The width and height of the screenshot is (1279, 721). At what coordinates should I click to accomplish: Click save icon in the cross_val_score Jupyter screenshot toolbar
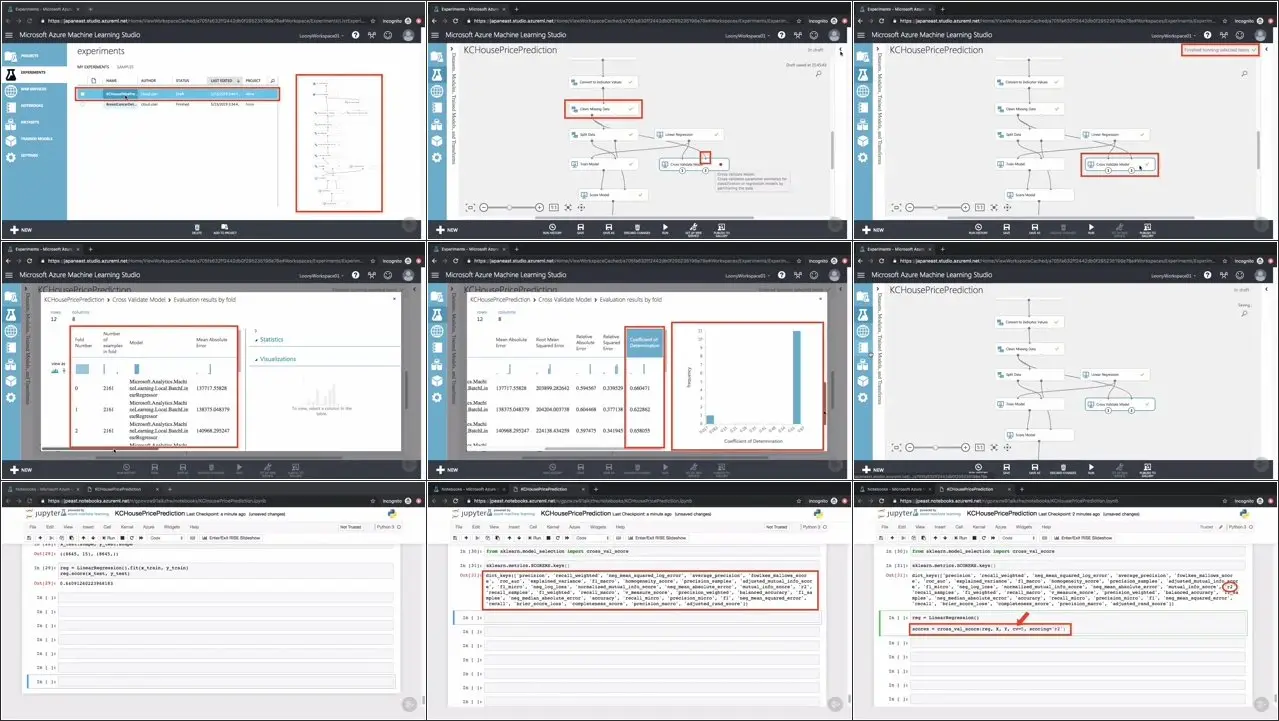pyautogui.click(x=881, y=538)
